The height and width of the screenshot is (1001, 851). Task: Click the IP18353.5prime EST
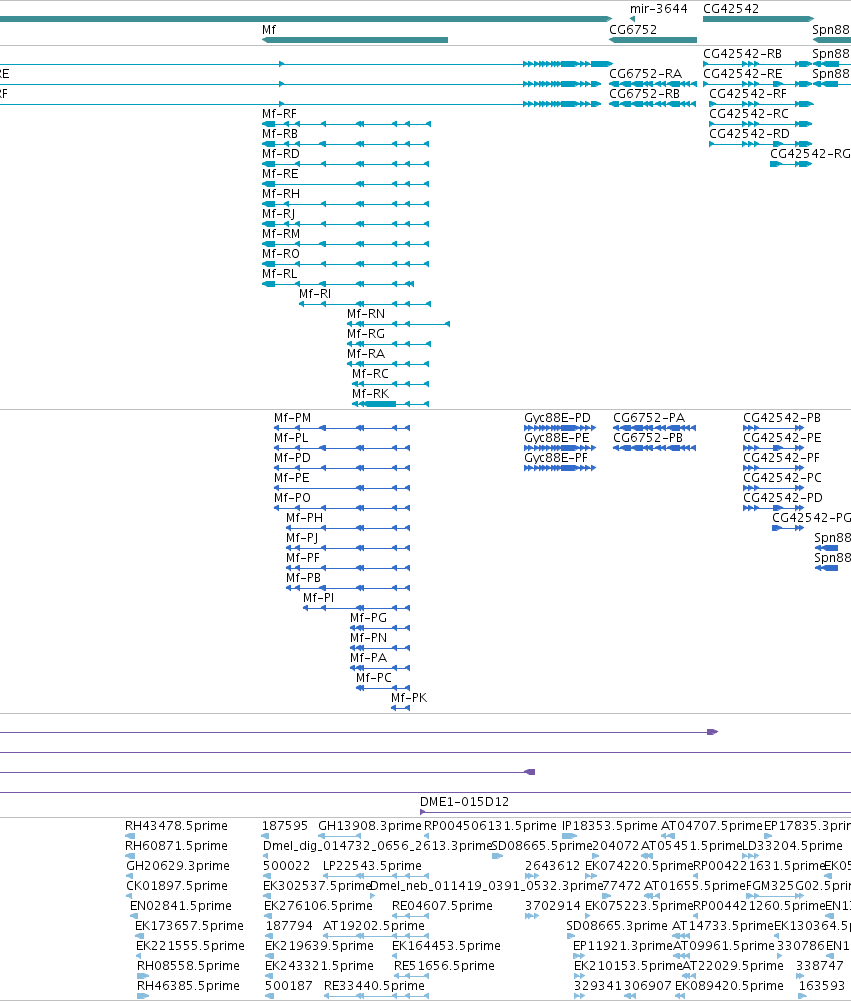pyautogui.click(x=569, y=836)
